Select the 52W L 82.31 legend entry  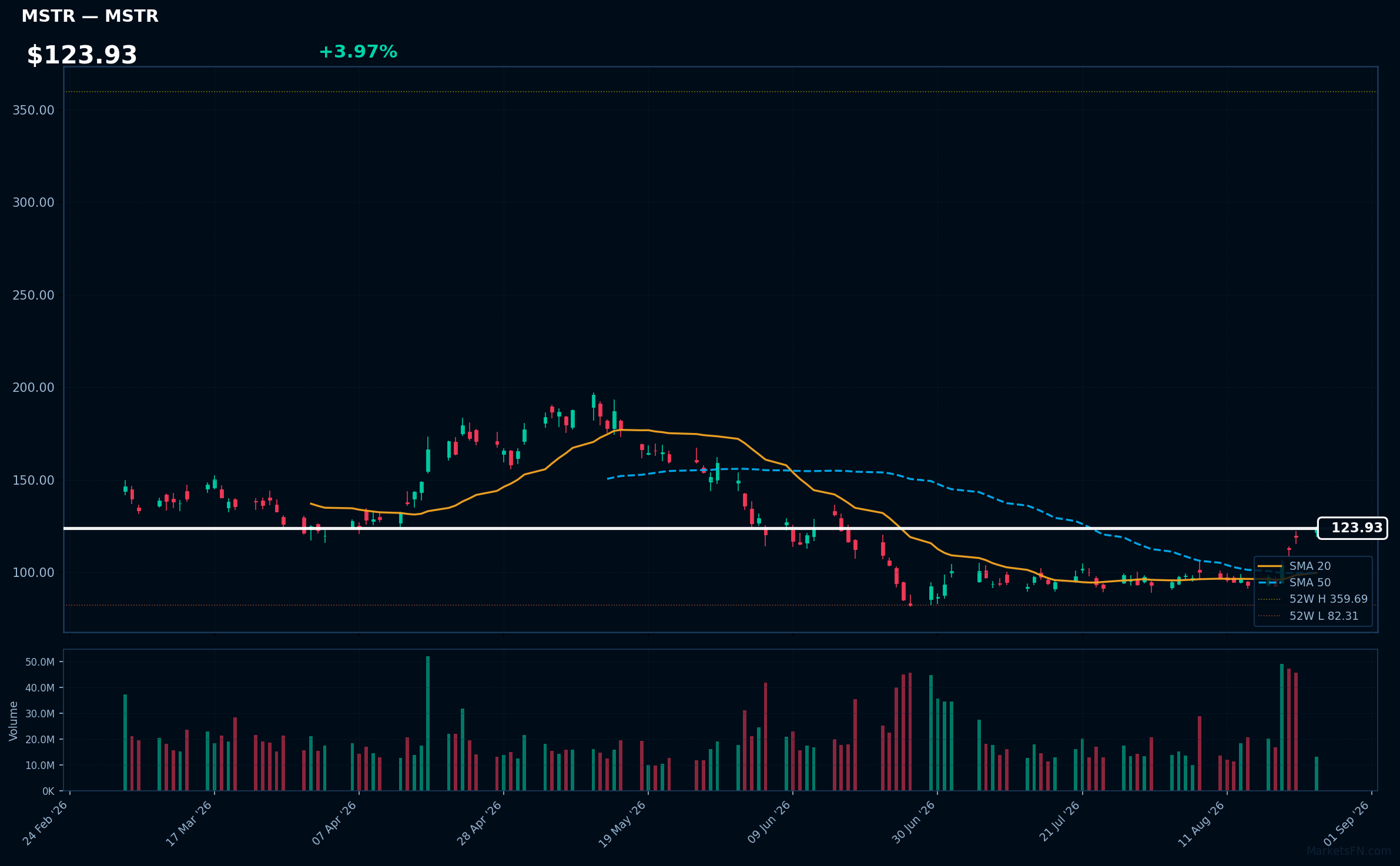point(1308,616)
